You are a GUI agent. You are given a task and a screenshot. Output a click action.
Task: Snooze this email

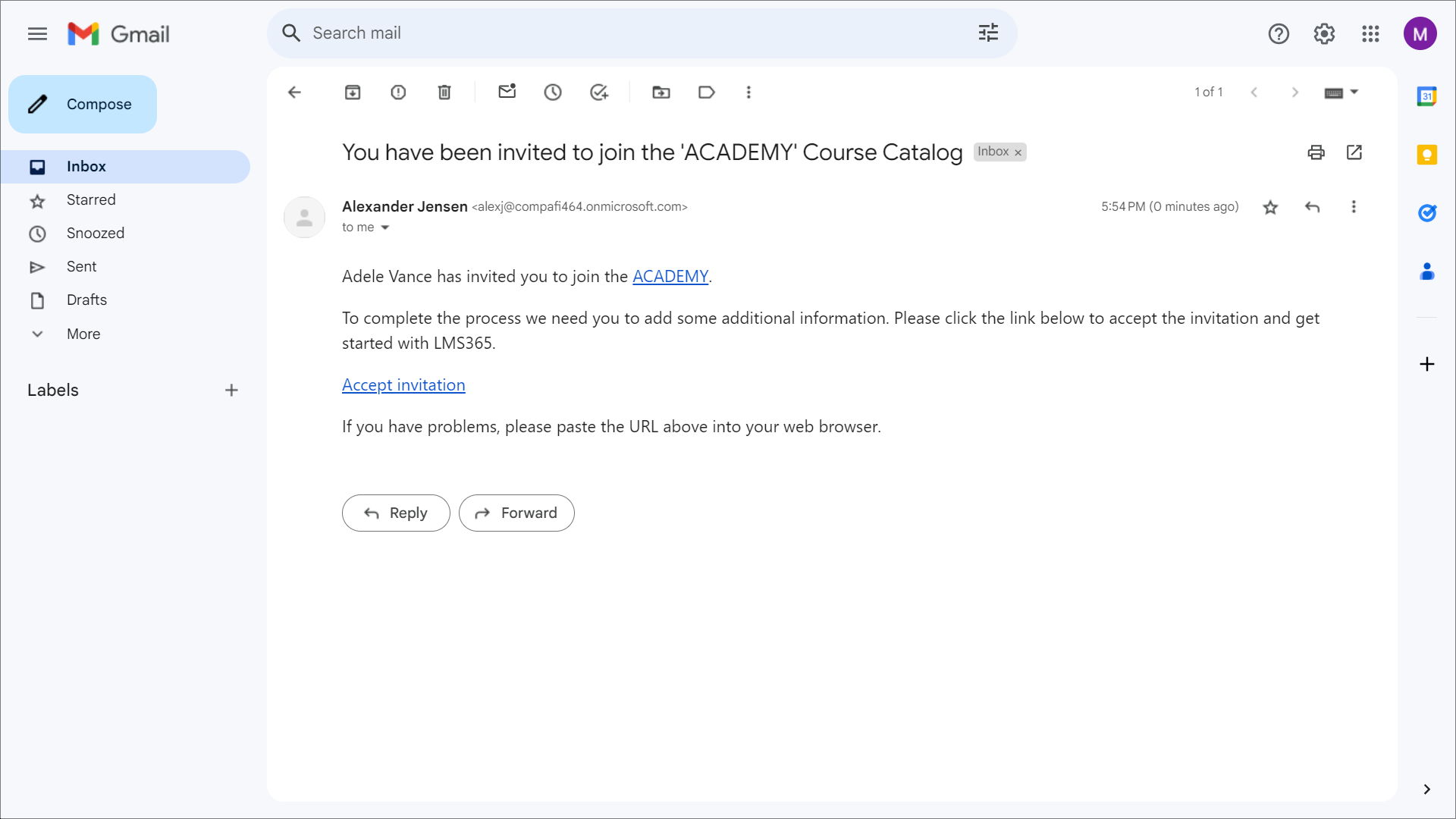[x=553, y=93]
